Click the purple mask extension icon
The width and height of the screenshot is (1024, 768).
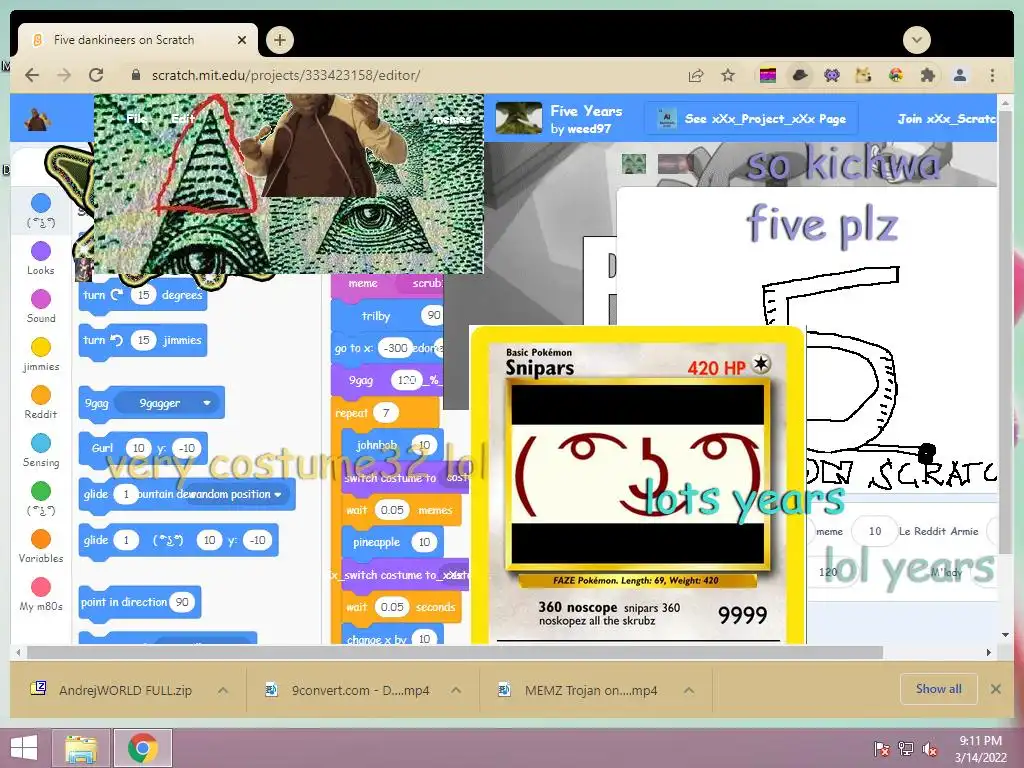[831, 75]
